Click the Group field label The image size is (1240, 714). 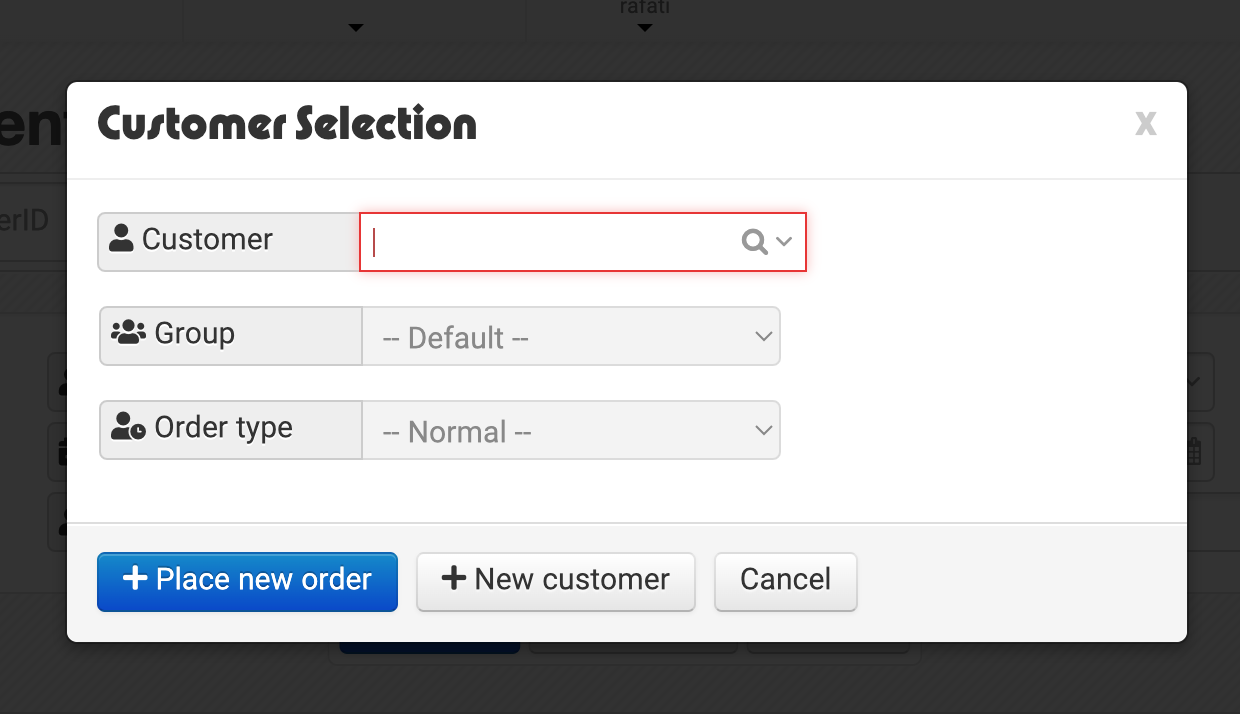[194, 333]
